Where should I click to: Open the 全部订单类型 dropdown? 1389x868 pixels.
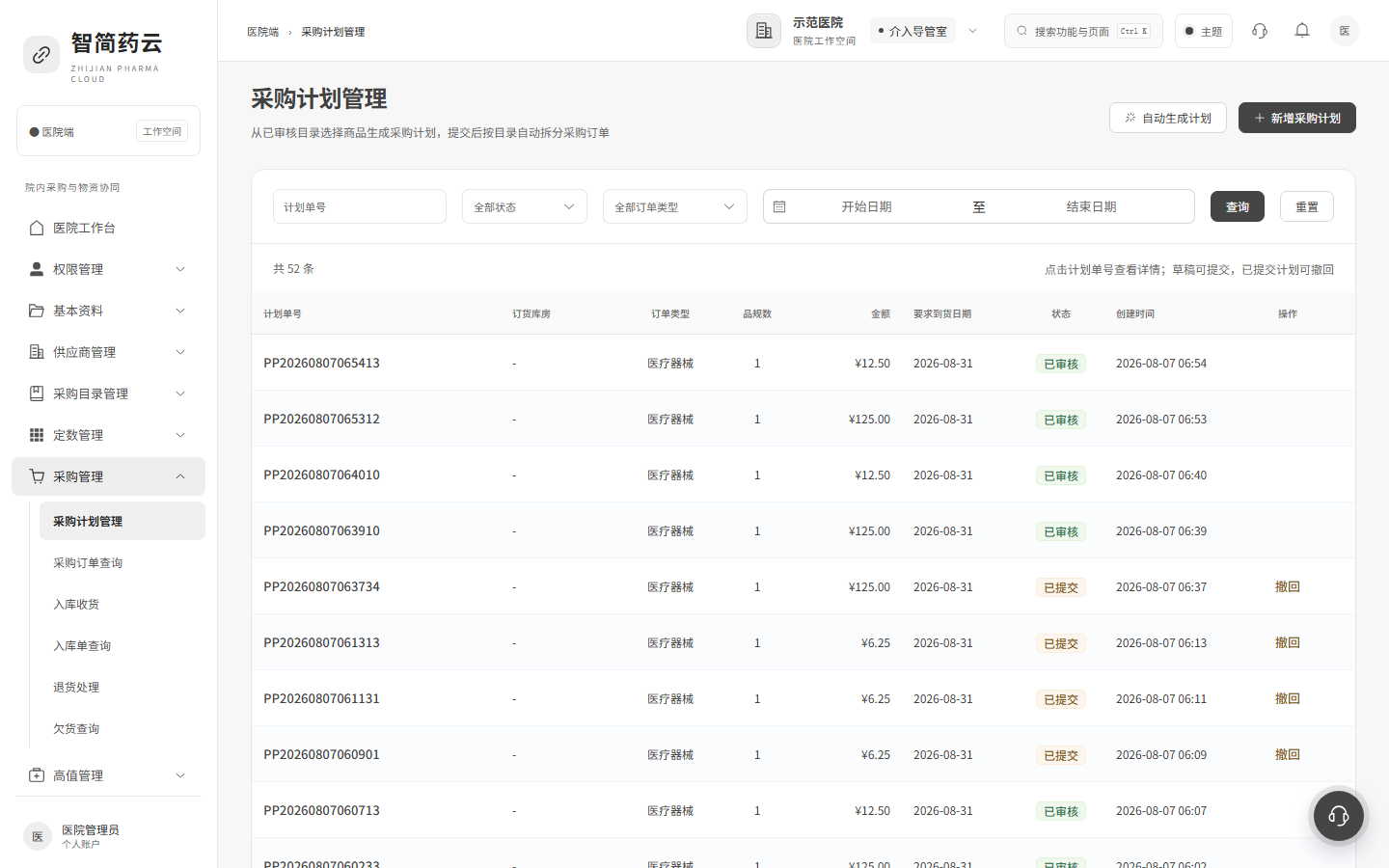click(675, 206)
